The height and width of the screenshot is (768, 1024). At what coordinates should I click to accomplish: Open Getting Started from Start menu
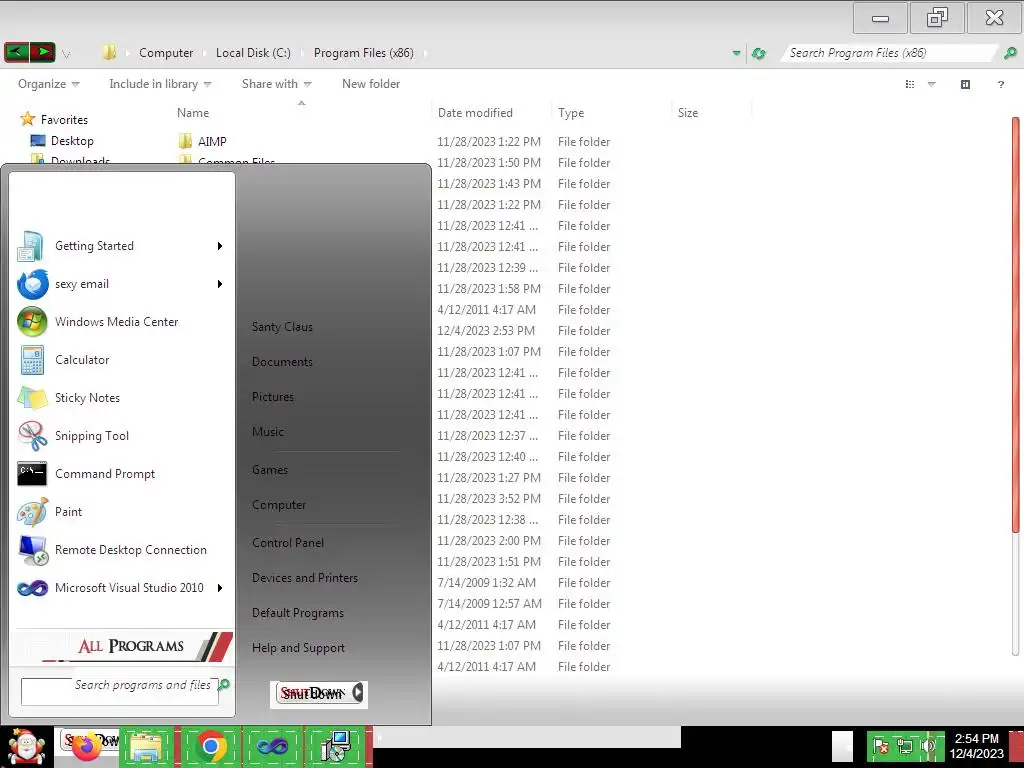121,246
